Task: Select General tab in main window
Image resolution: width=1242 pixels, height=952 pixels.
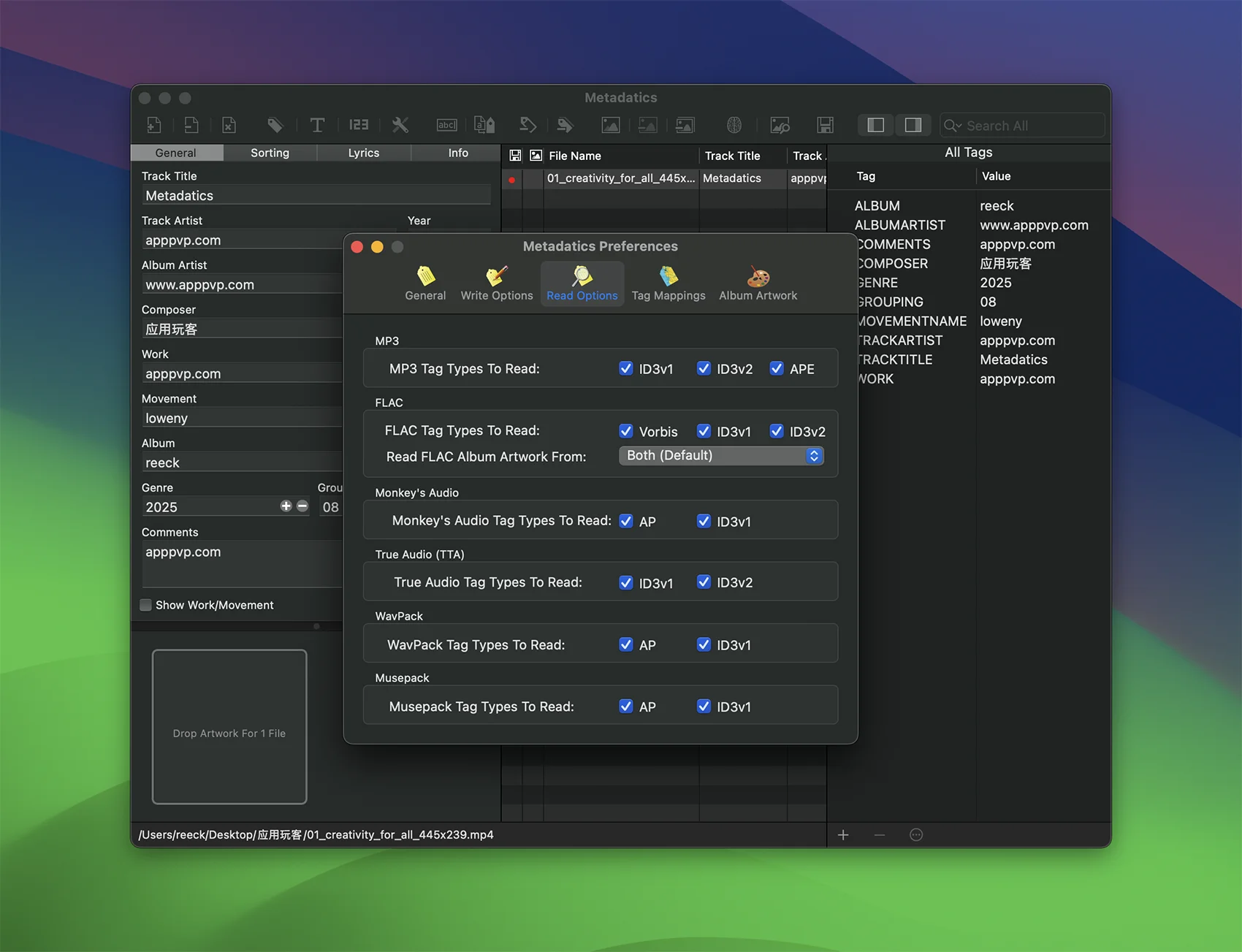Action: 176,153
